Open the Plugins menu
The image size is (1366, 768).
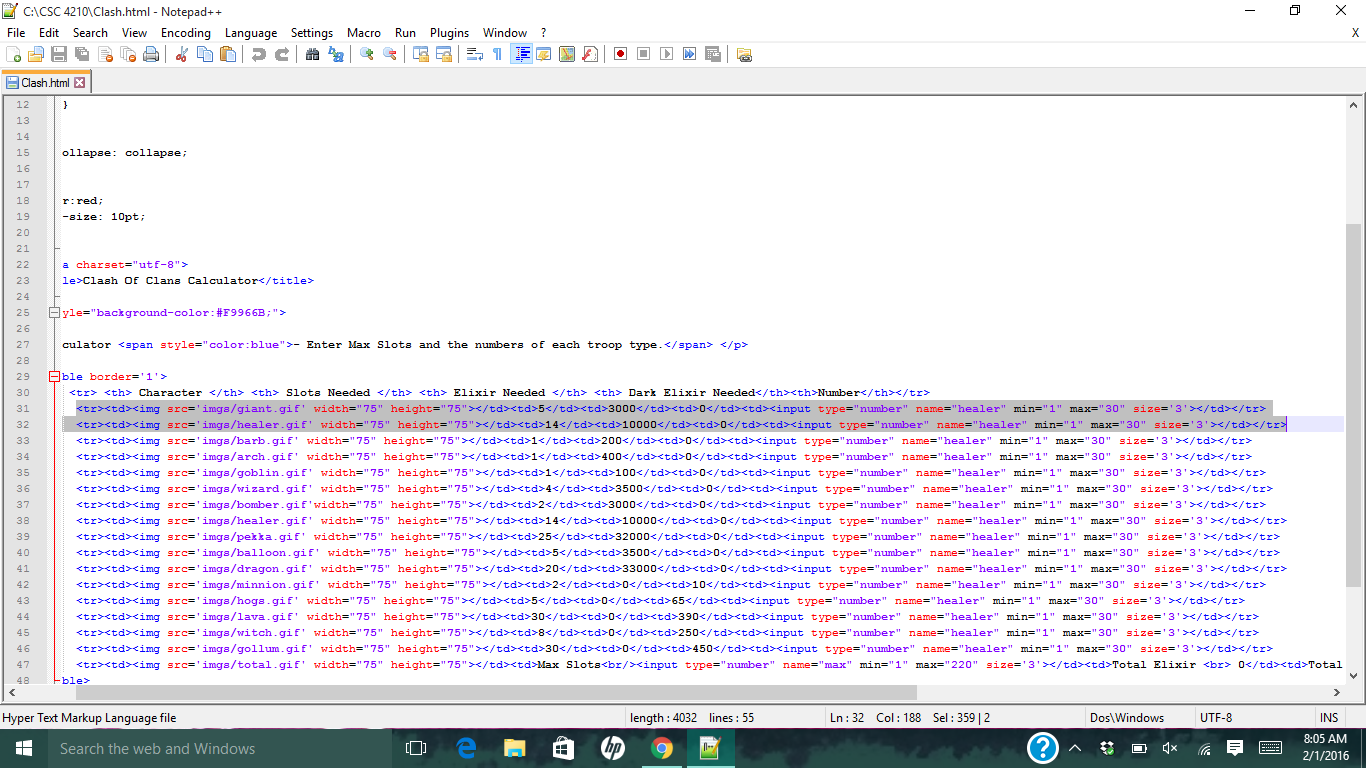449,32
